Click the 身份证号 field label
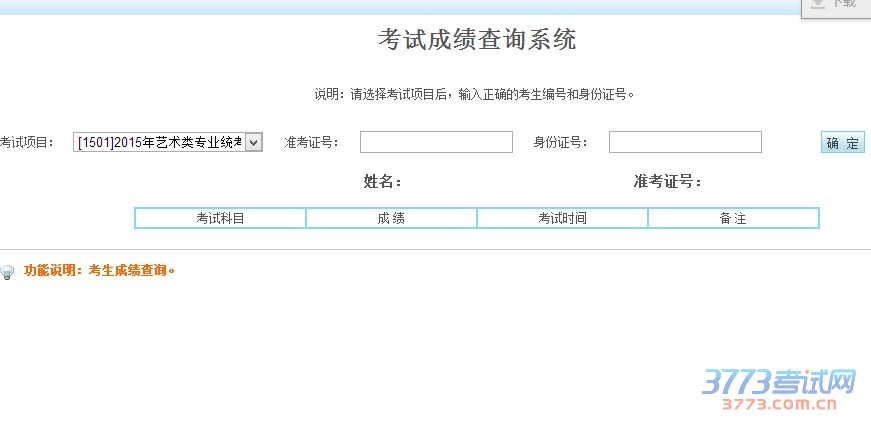The width and height of the screenshot is (871, 429). (x=560, y=142)
